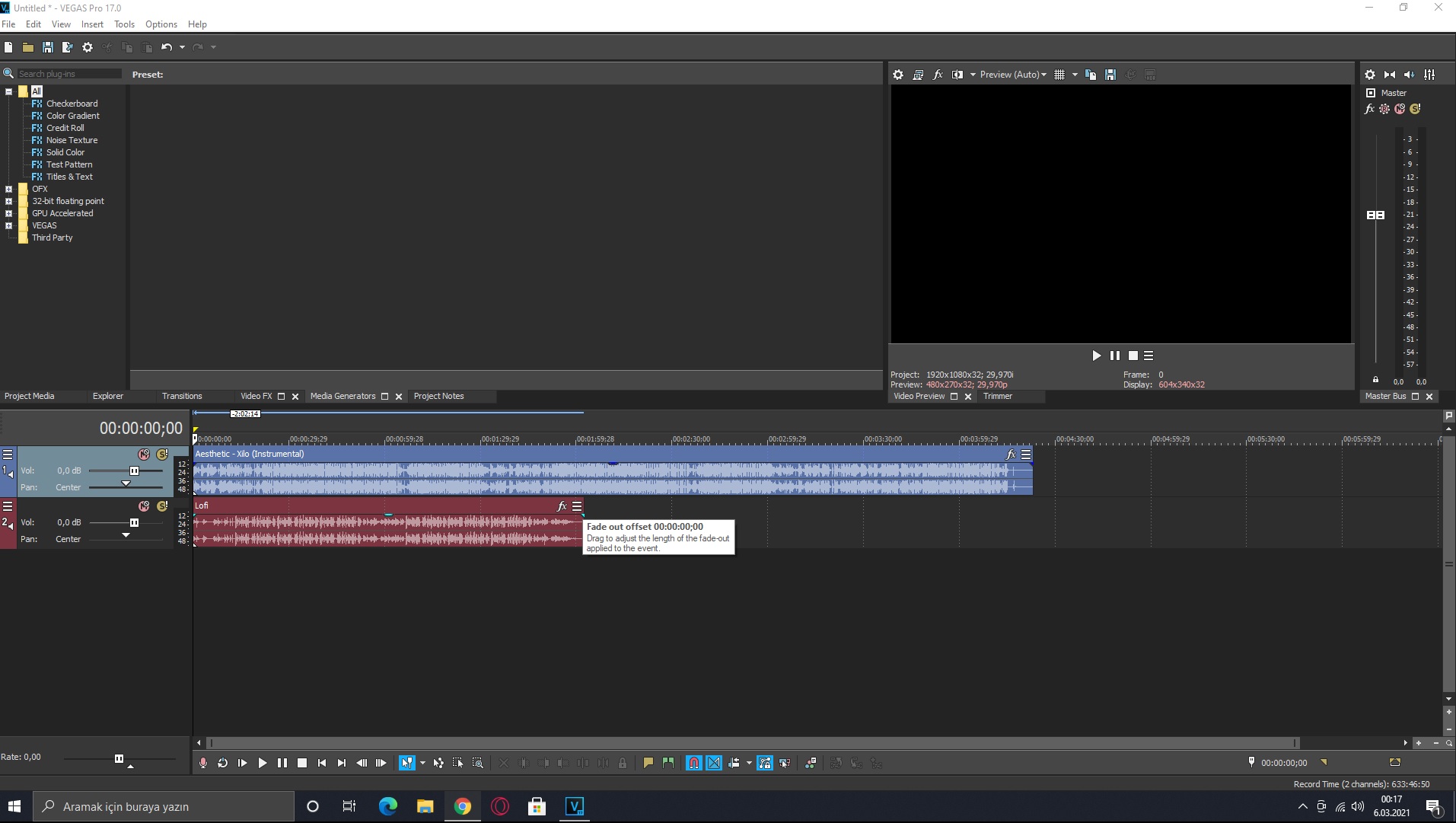This screenshot has width=1456, height=823.
Task: Adjust track 1 volume slider
Action: (134, 471)
